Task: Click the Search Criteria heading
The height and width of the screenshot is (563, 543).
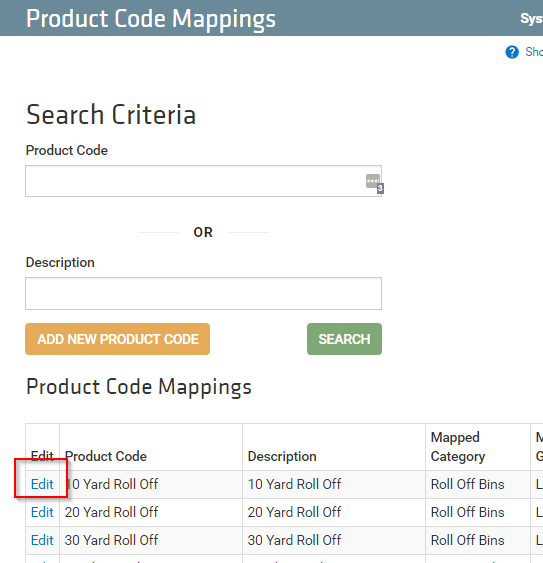Action: pos(111,115)
